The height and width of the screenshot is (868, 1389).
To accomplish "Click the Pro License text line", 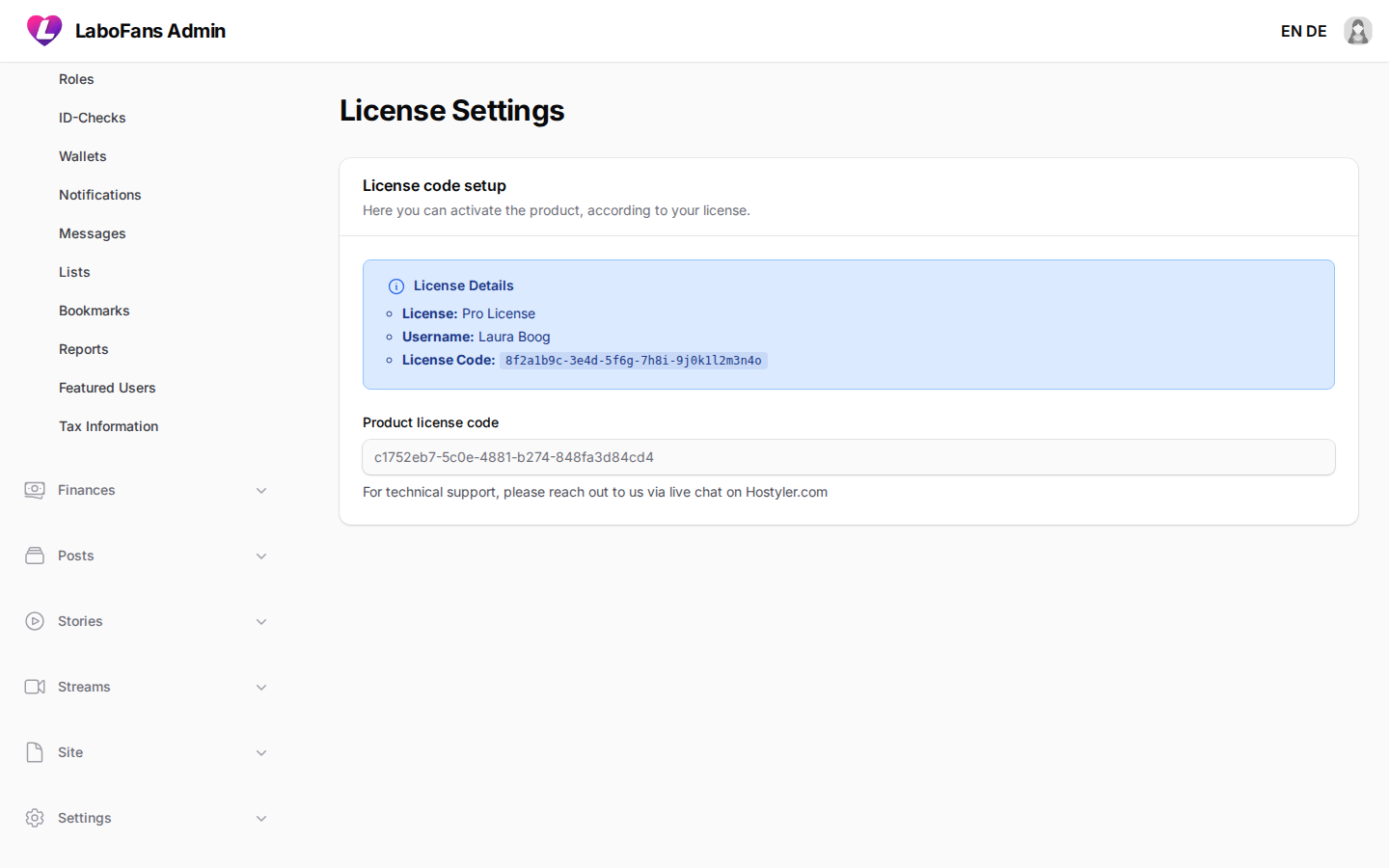I will [x=469, y=313].
